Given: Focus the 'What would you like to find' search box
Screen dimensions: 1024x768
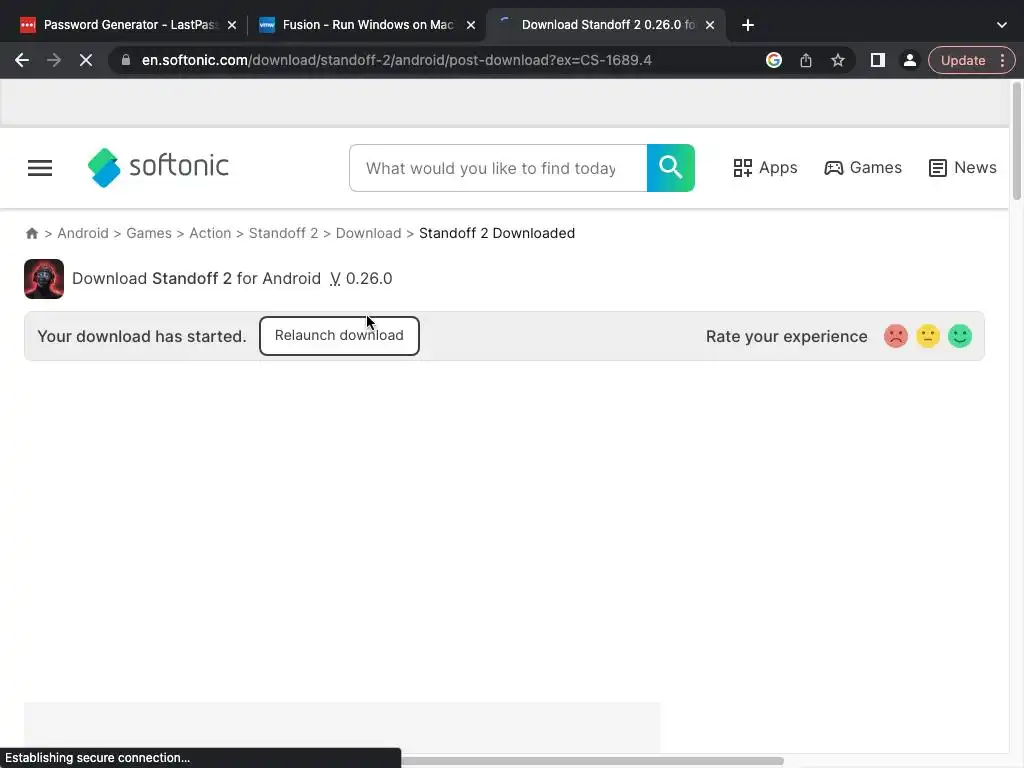Looking at the screenshot, I should pos(498,168).
